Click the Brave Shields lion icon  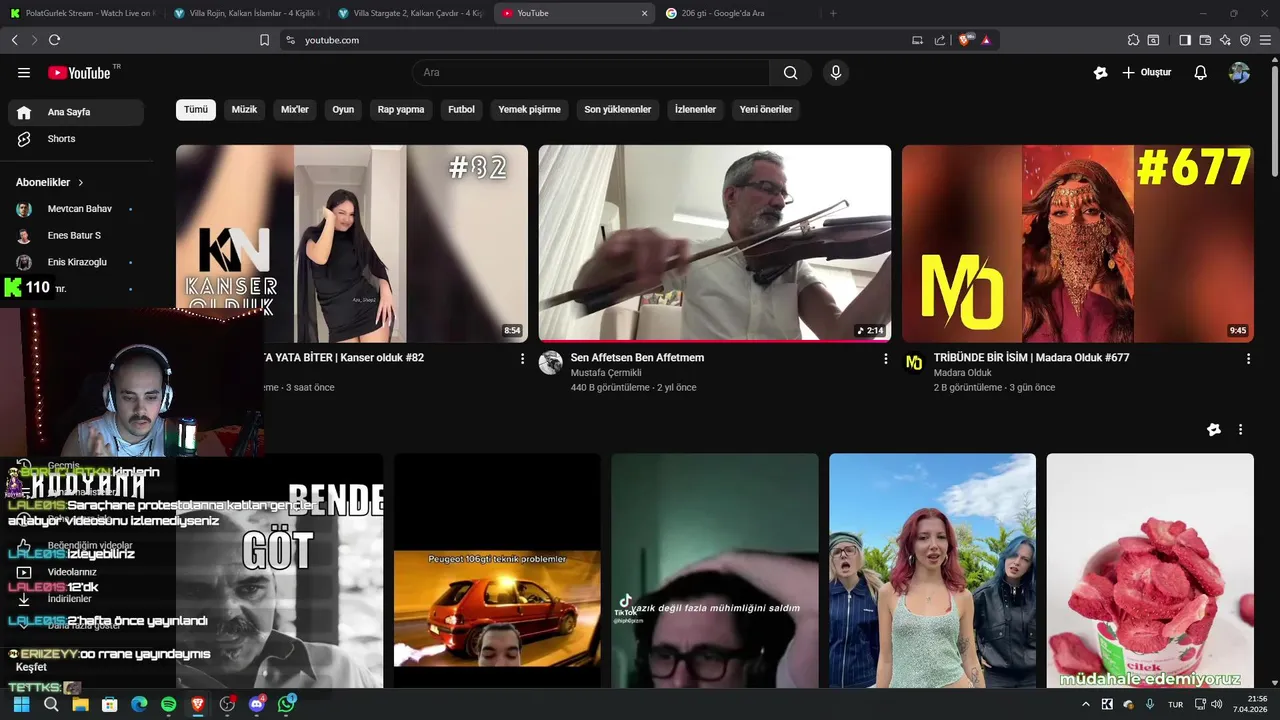[964, 40]
